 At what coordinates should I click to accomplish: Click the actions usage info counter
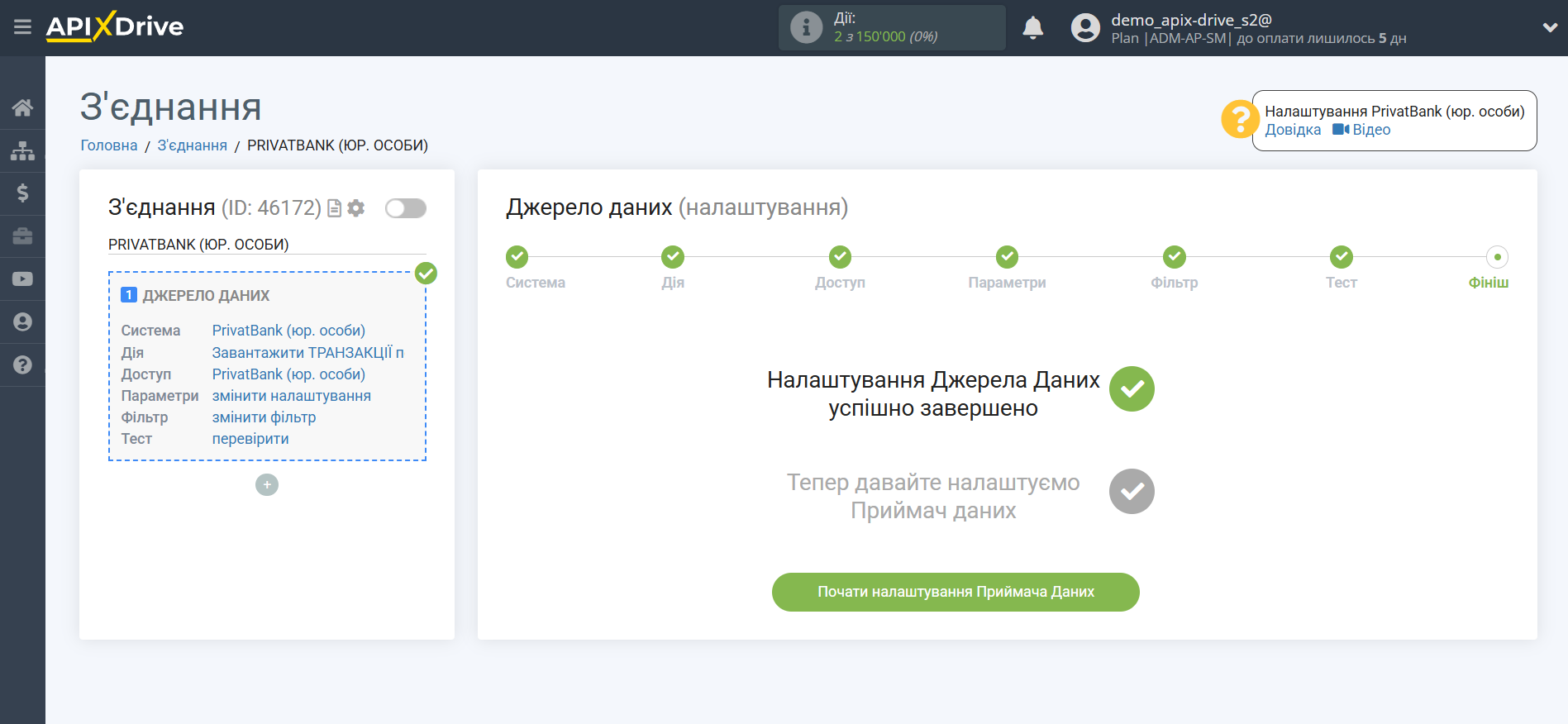pyautogui.click(x=891, y=28)
